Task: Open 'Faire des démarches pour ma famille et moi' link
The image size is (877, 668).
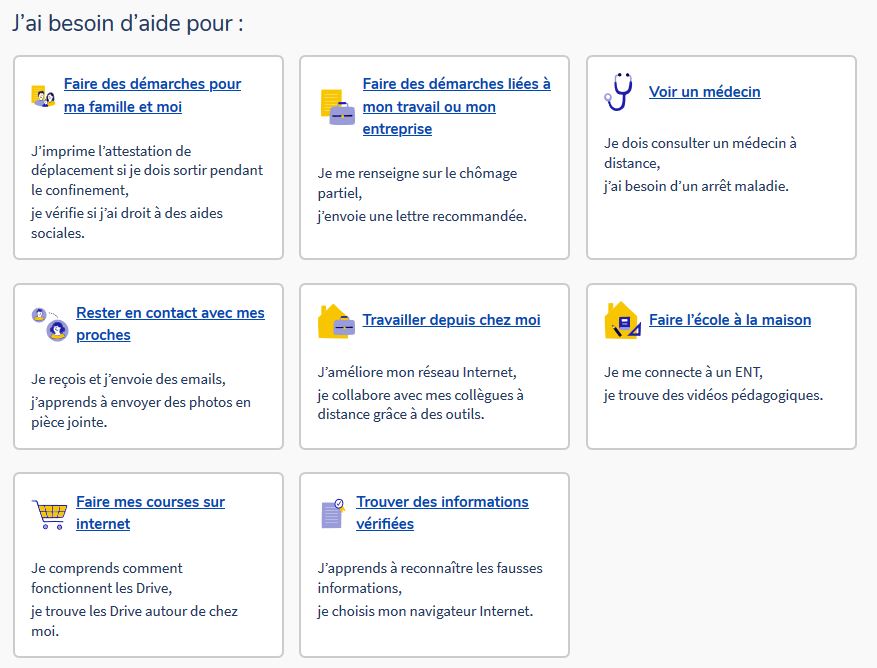Action: click(x=152, y=95)
